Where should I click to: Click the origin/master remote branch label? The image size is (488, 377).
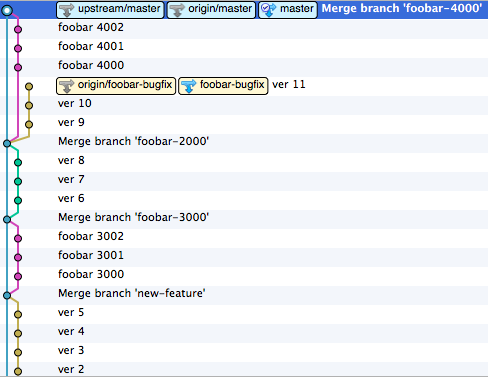[x=211, y=10]
